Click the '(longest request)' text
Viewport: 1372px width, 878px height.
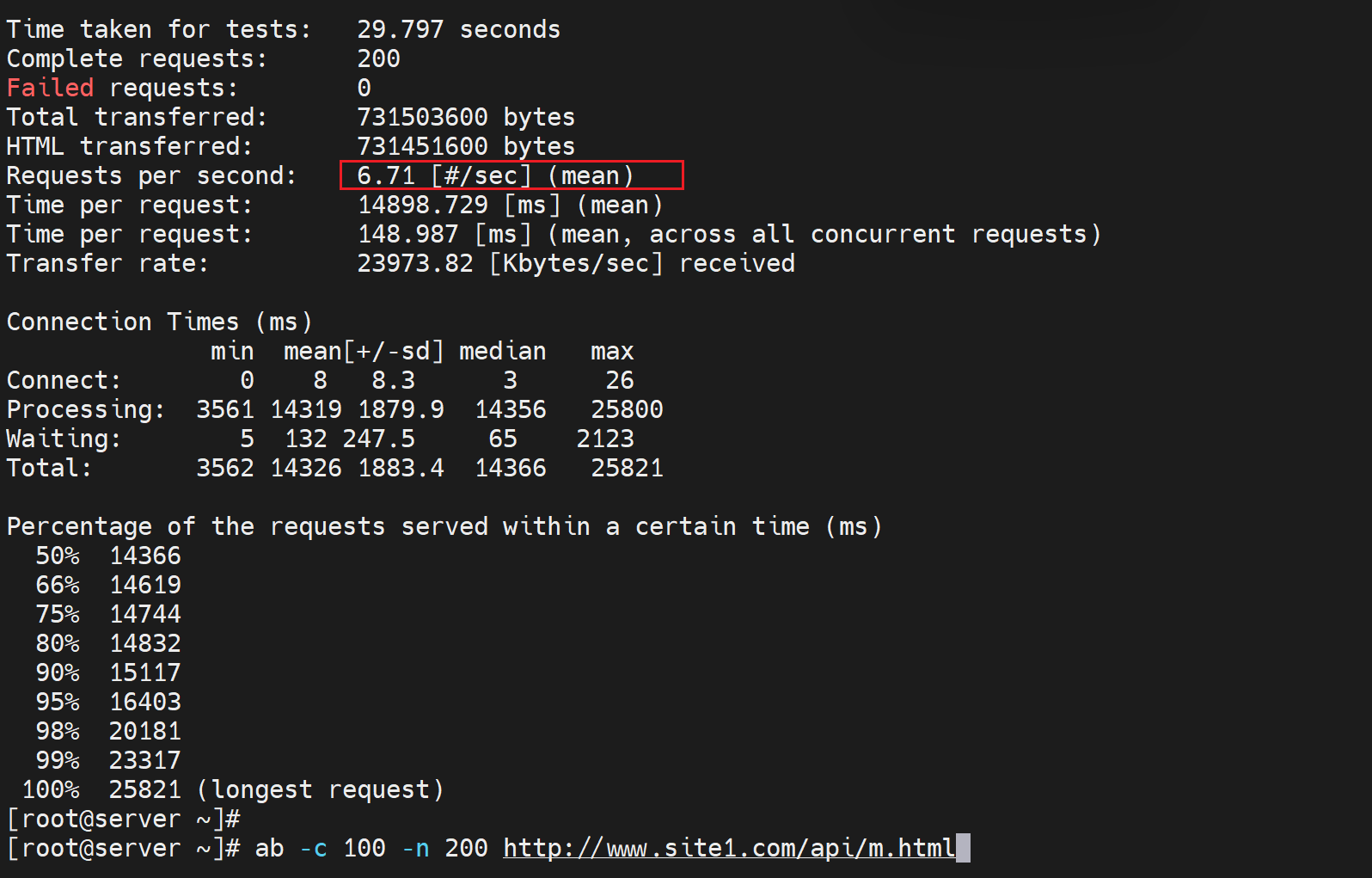(x=320, y=789)
